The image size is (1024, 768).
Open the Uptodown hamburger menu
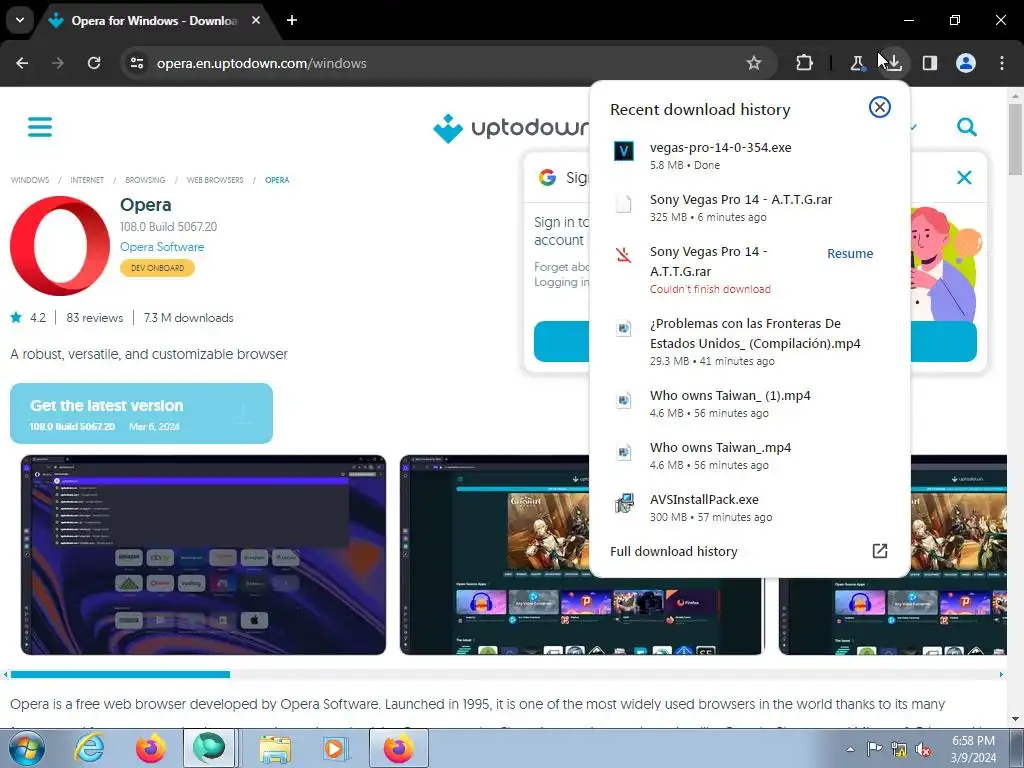(x=40, y=127)
